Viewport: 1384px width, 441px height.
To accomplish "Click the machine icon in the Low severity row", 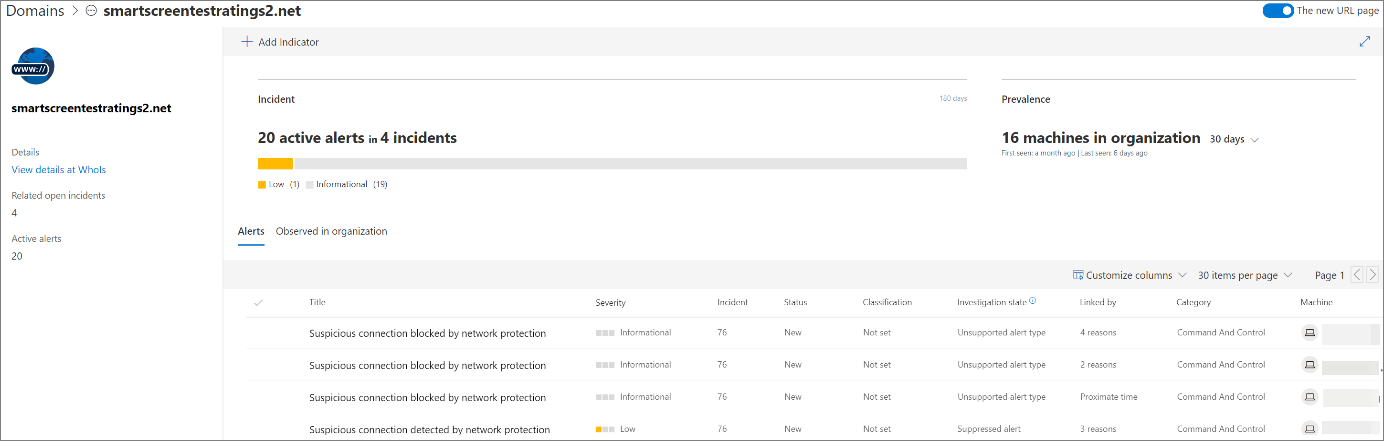I will pos(1309,429).
